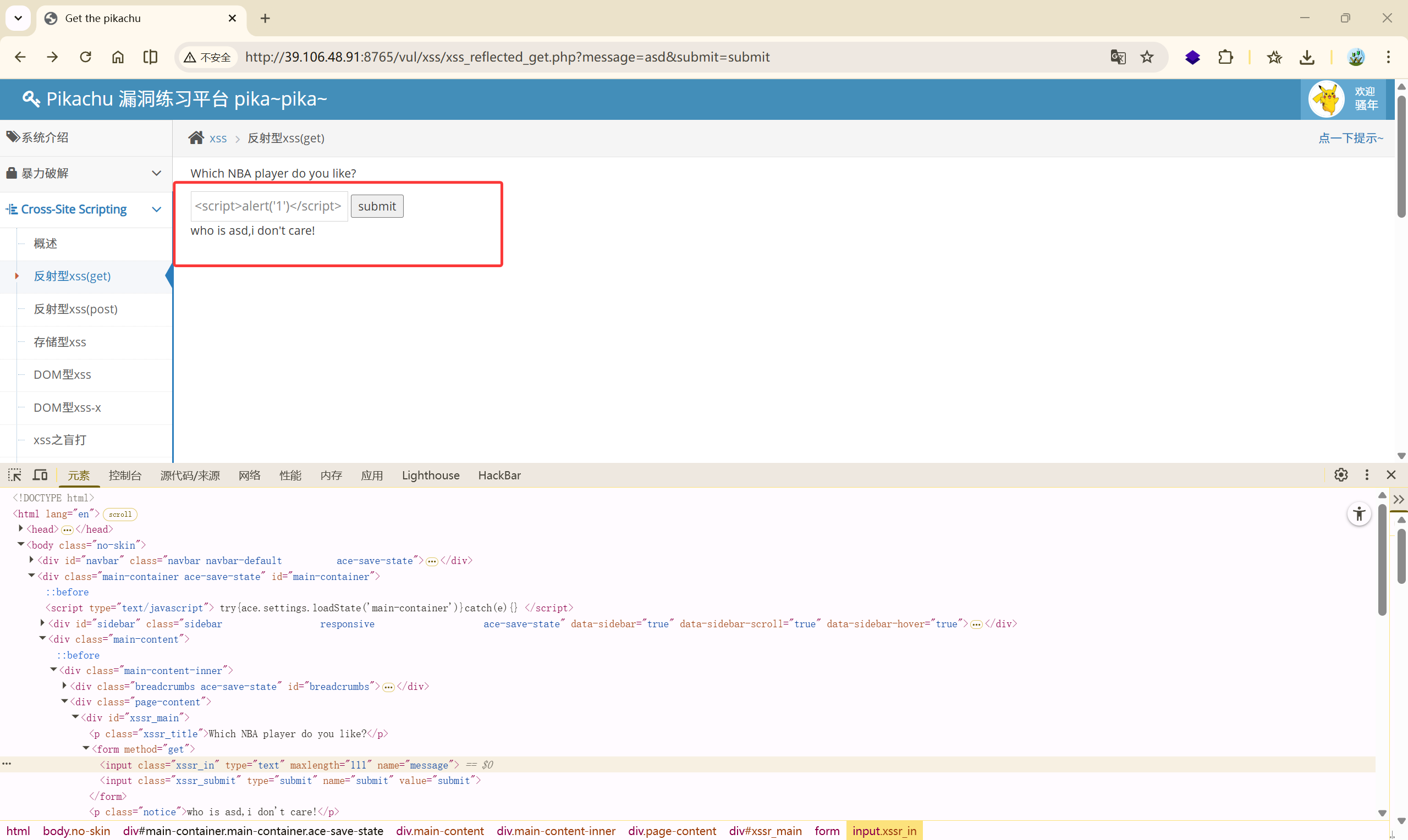
Task: Open the downloads icon in toolbar
Action: (x=1307, y=57)
